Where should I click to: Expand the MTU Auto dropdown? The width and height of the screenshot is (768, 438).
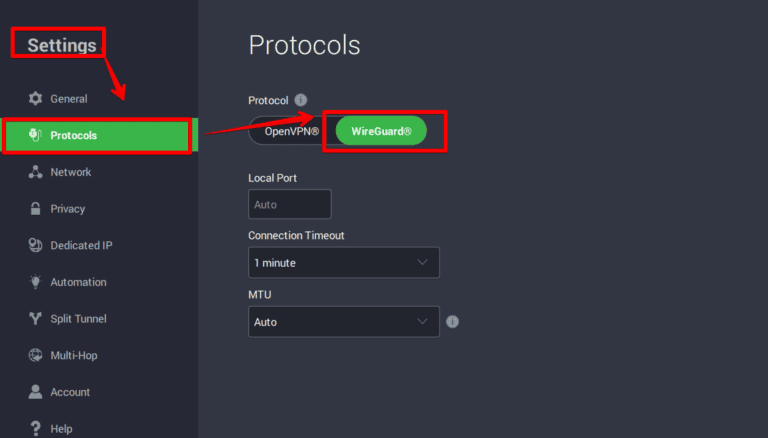(343, 322)
